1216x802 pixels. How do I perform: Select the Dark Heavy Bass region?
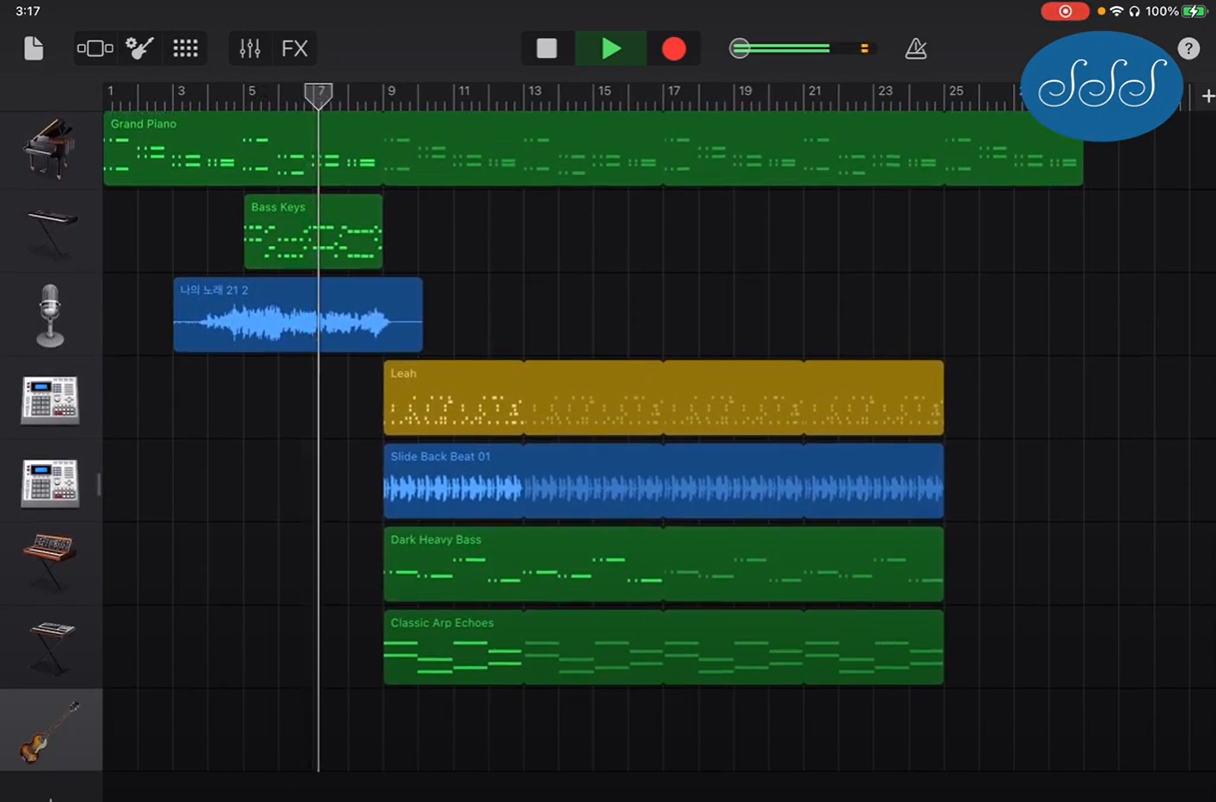pos(663,563)
